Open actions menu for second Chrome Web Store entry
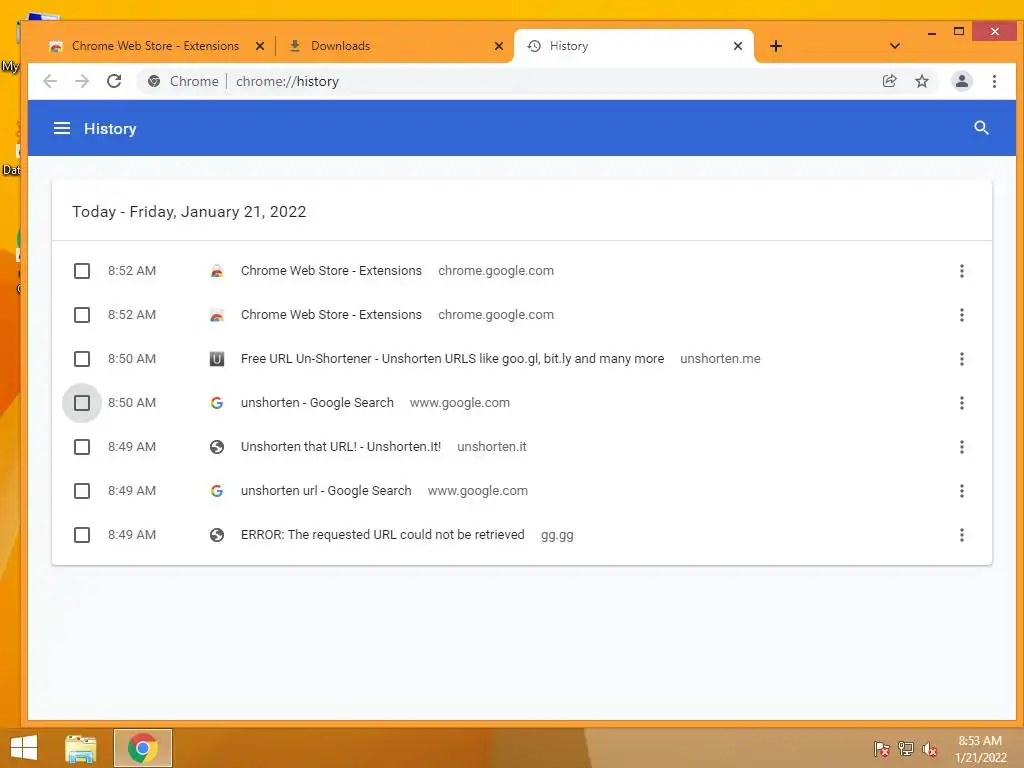 (961, 315)
